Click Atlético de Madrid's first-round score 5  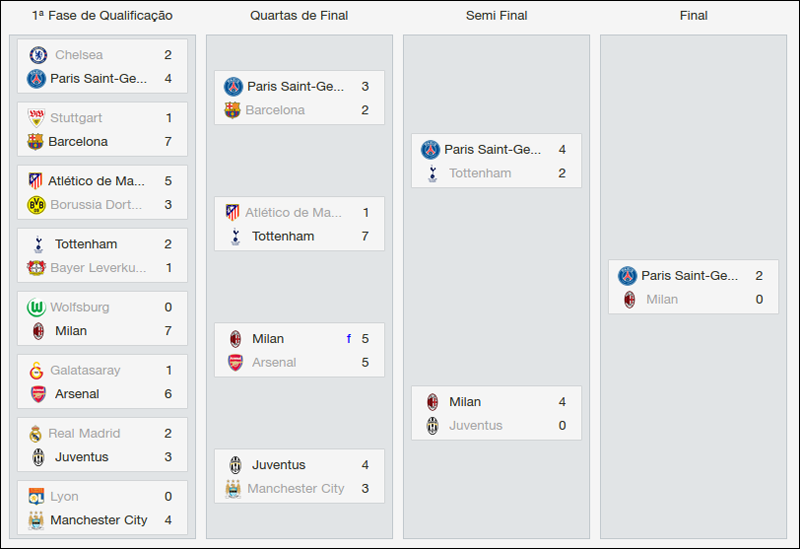click(x=168, y=181)
